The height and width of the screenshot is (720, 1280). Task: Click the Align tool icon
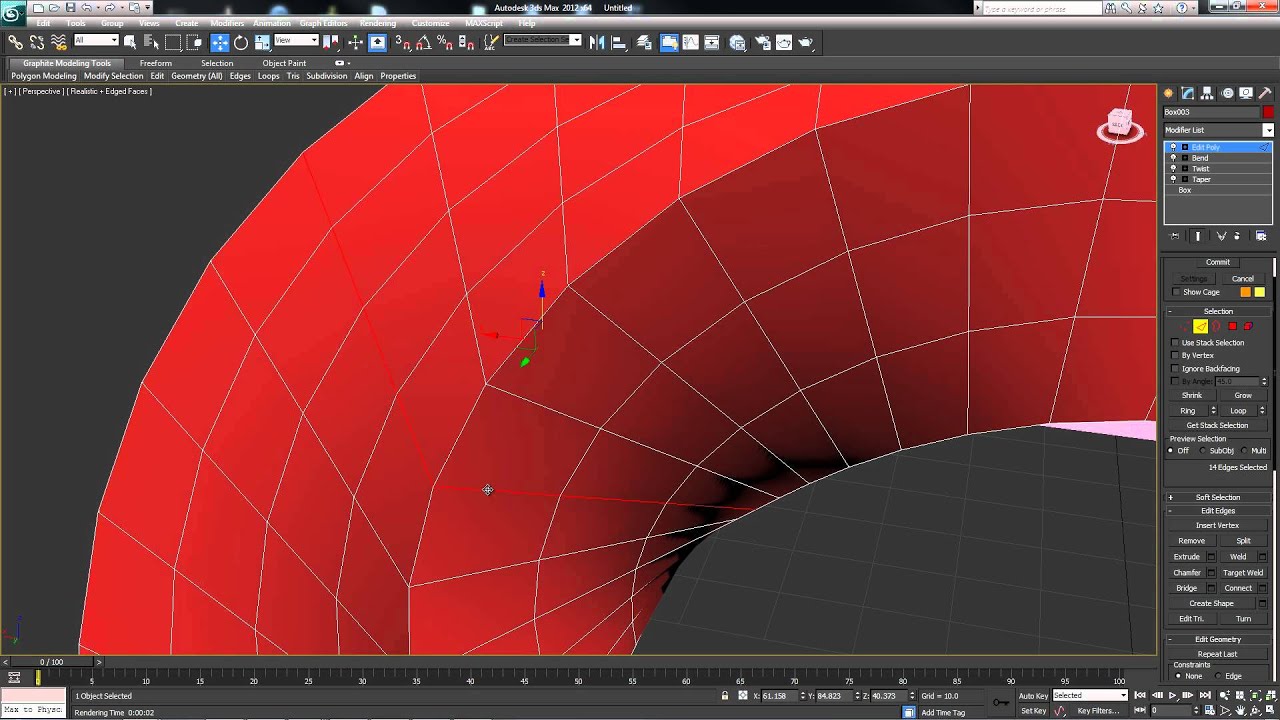point(619,42)
